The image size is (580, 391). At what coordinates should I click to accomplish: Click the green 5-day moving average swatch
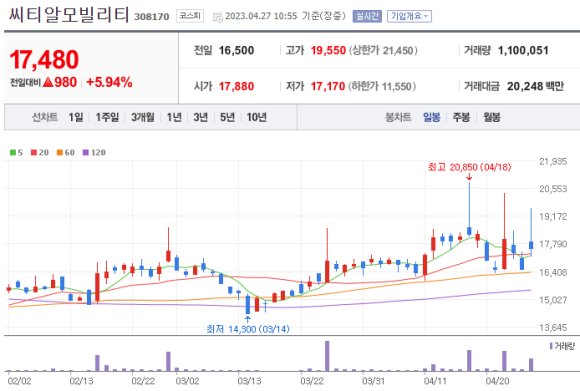[13, 152]
